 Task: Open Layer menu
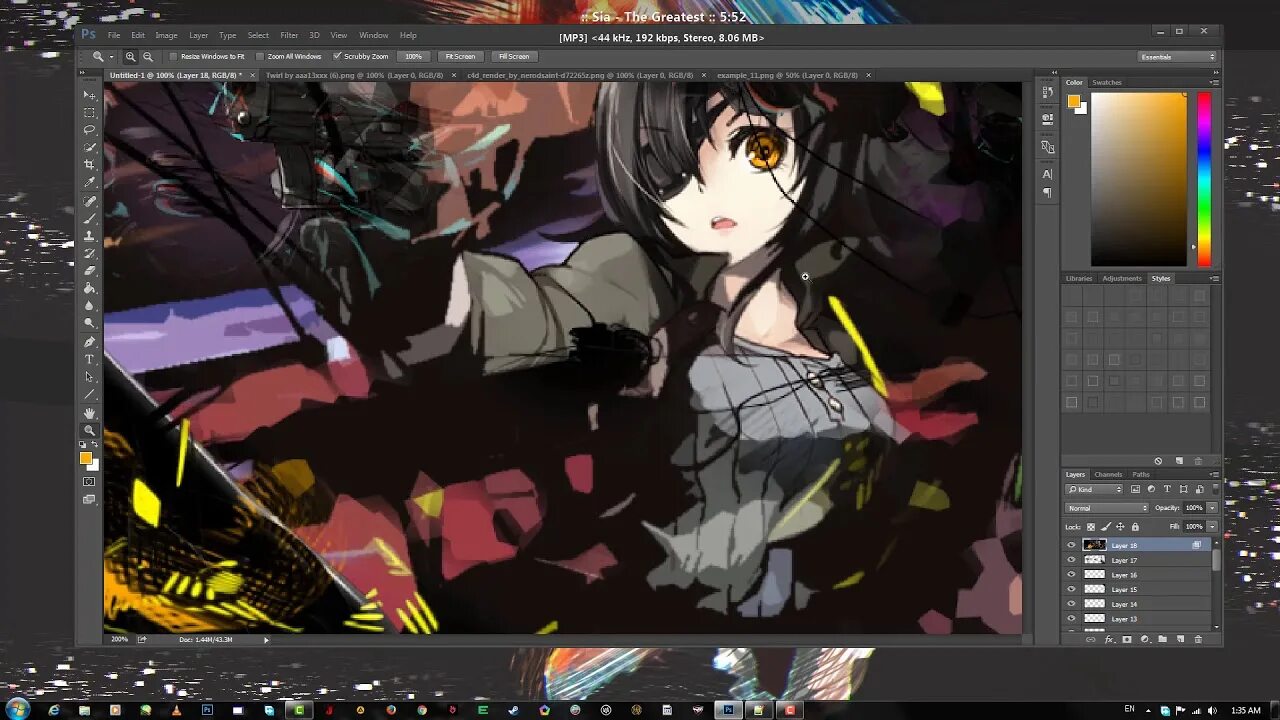click(199, 35)
